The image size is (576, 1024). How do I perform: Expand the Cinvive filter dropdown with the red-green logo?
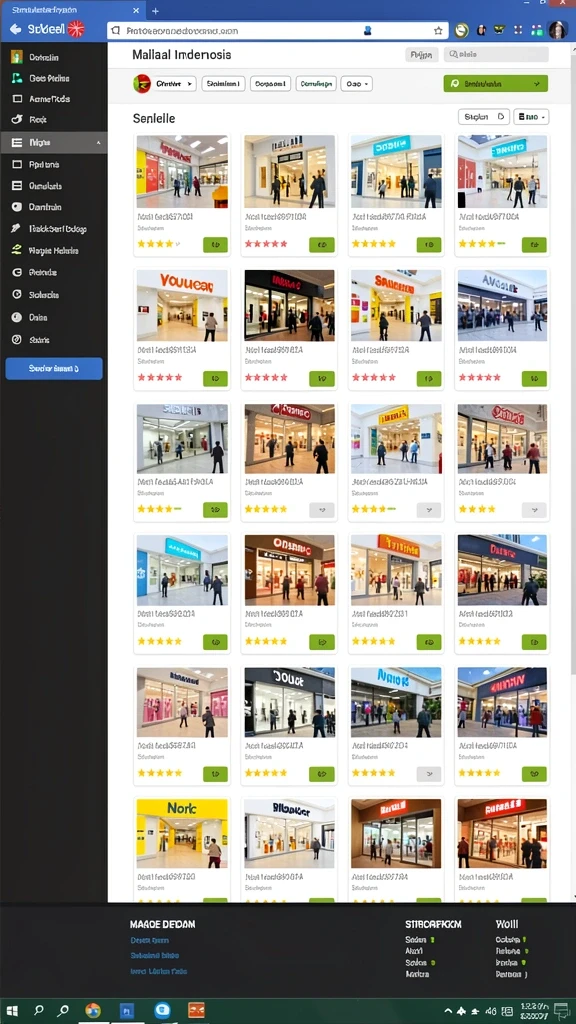click(164, 84)
